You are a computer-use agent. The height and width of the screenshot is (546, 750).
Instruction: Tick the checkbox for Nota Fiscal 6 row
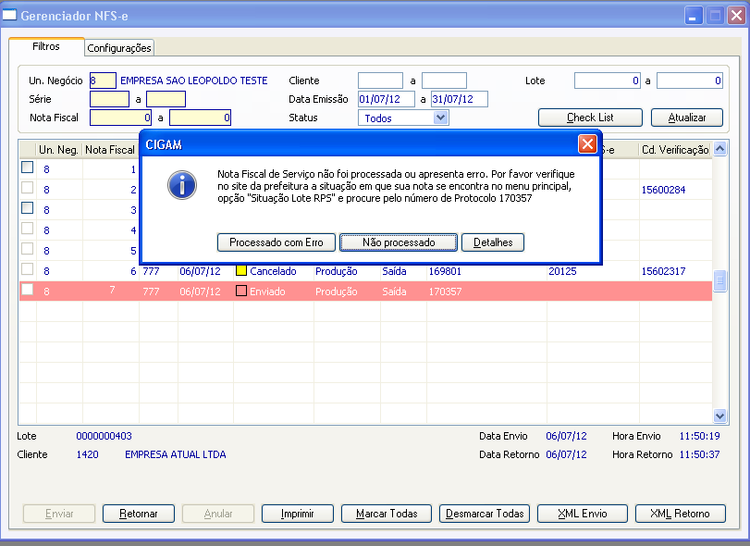click(x=27, y=269)
